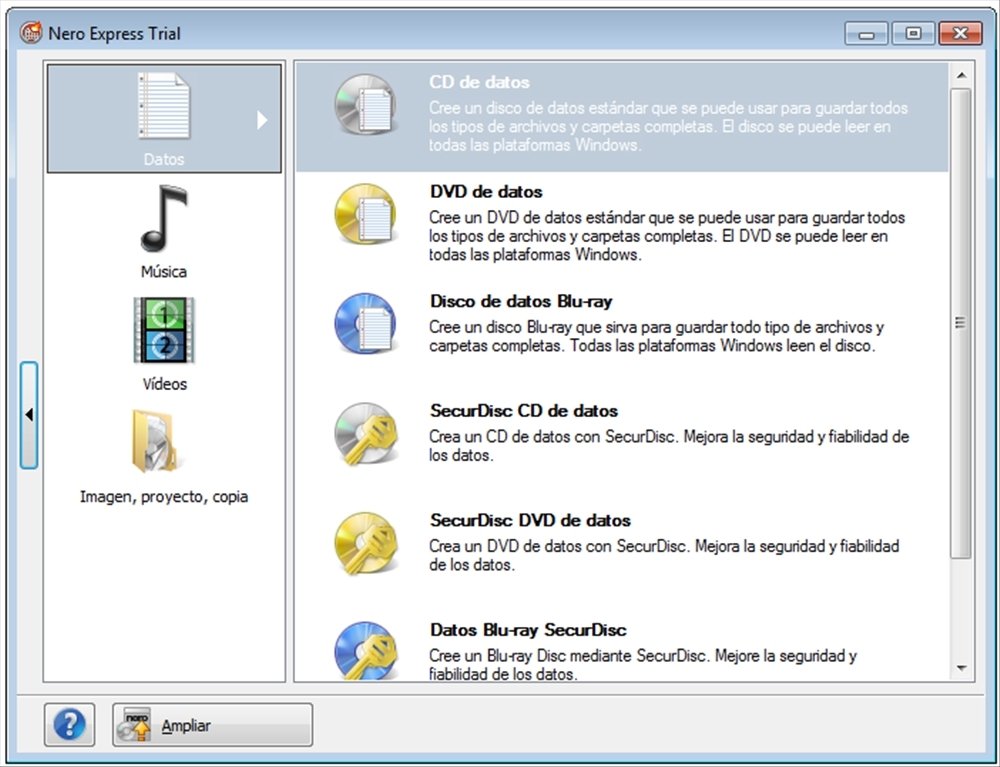1000x767 pixels.
Task: Click the Datos Blu-ray SecurDisc key icon
Action: point(365,650)
